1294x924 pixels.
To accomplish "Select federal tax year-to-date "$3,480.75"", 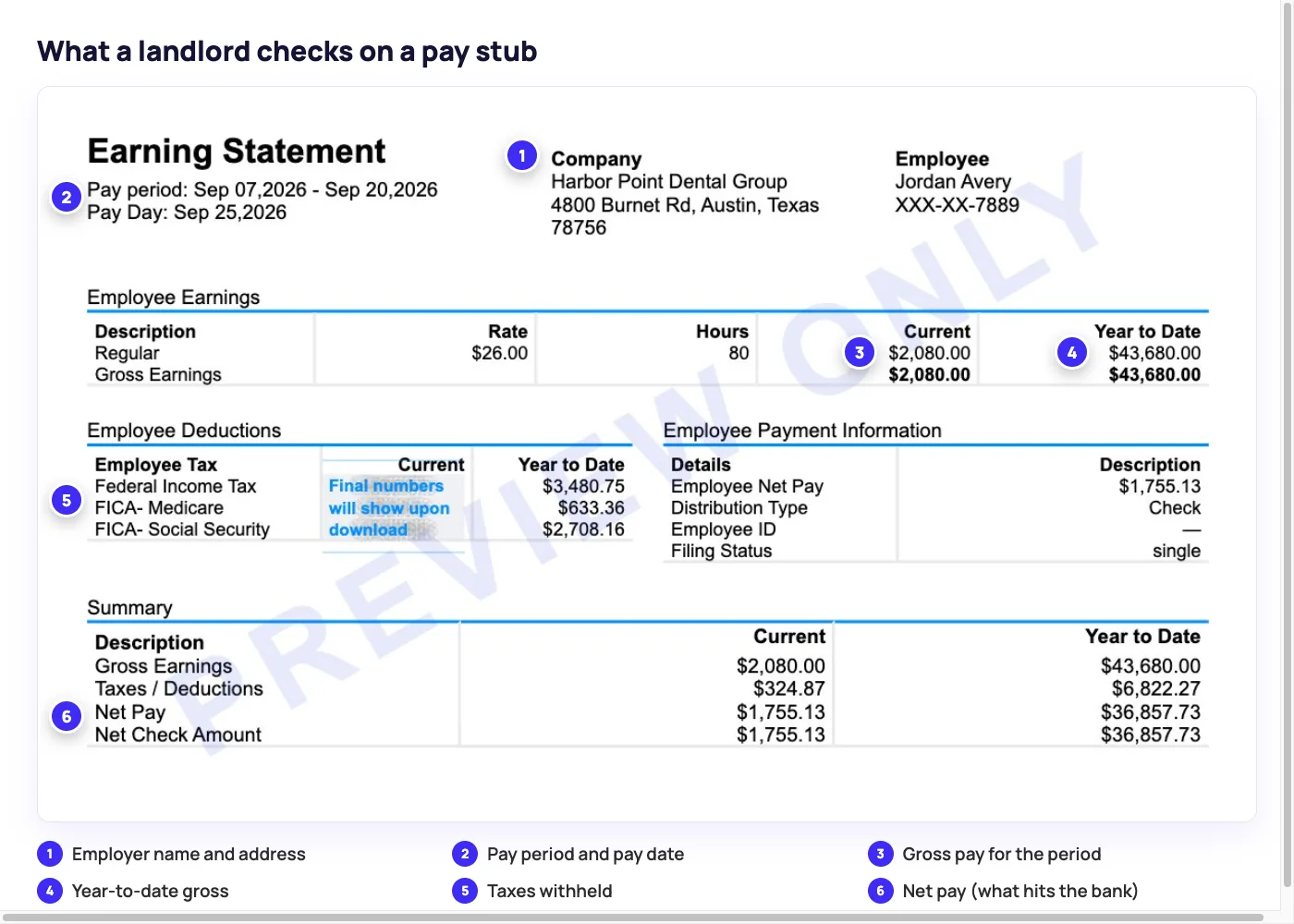I will 583,486.
